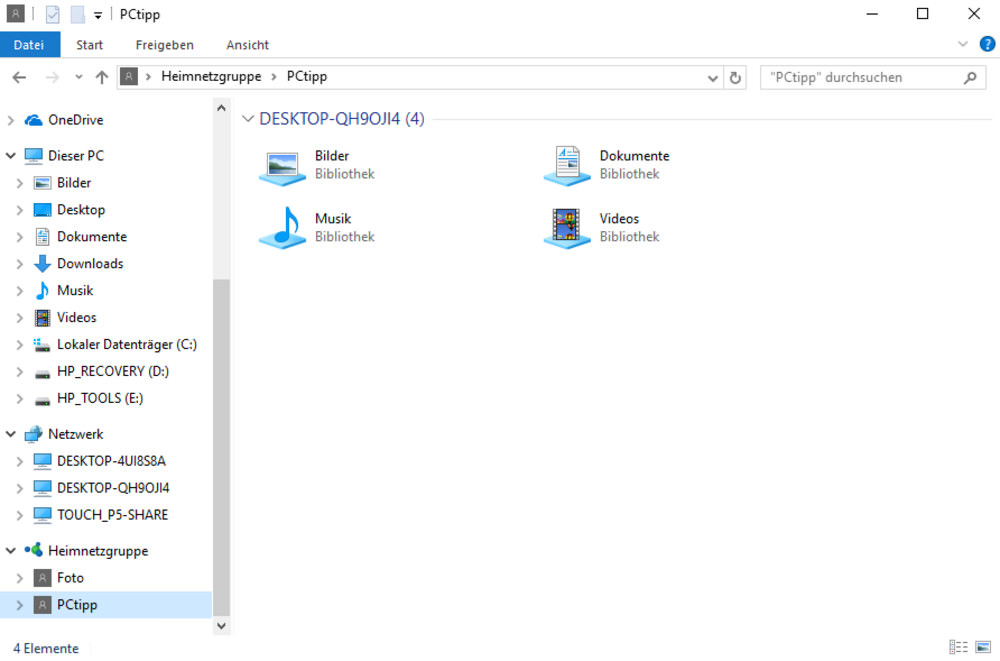
Task: Open the Dokumente library icon
Action: point(567,166)
